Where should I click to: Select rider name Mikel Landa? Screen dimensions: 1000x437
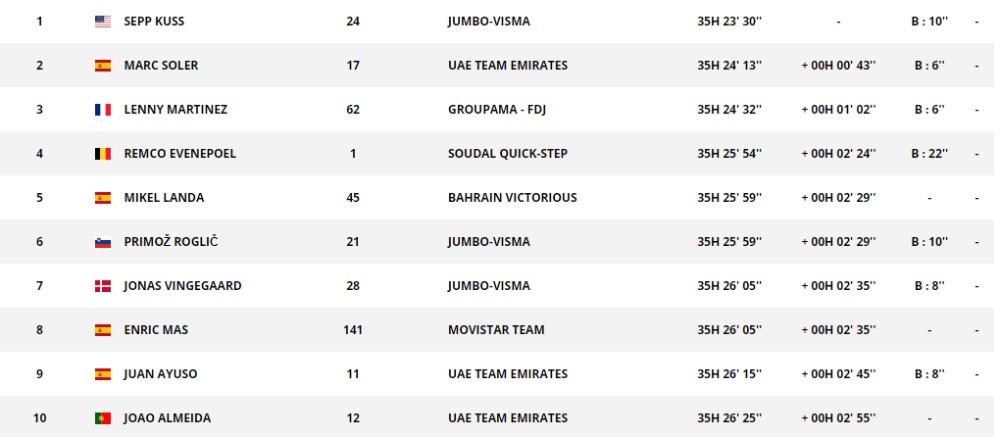164,198
